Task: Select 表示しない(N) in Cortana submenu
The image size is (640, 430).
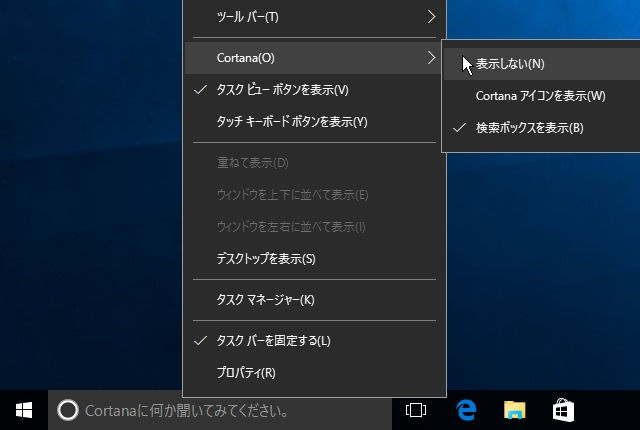Action: 542,64
